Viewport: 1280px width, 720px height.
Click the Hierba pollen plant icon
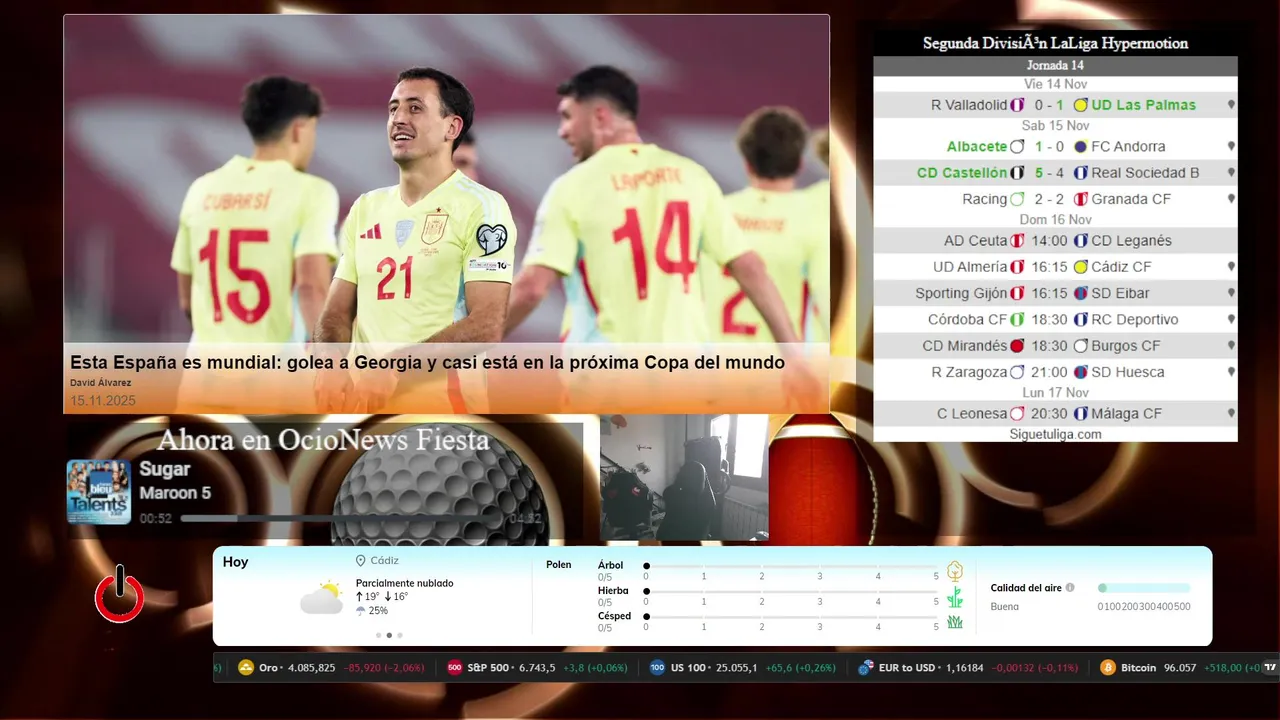(955, 597)
